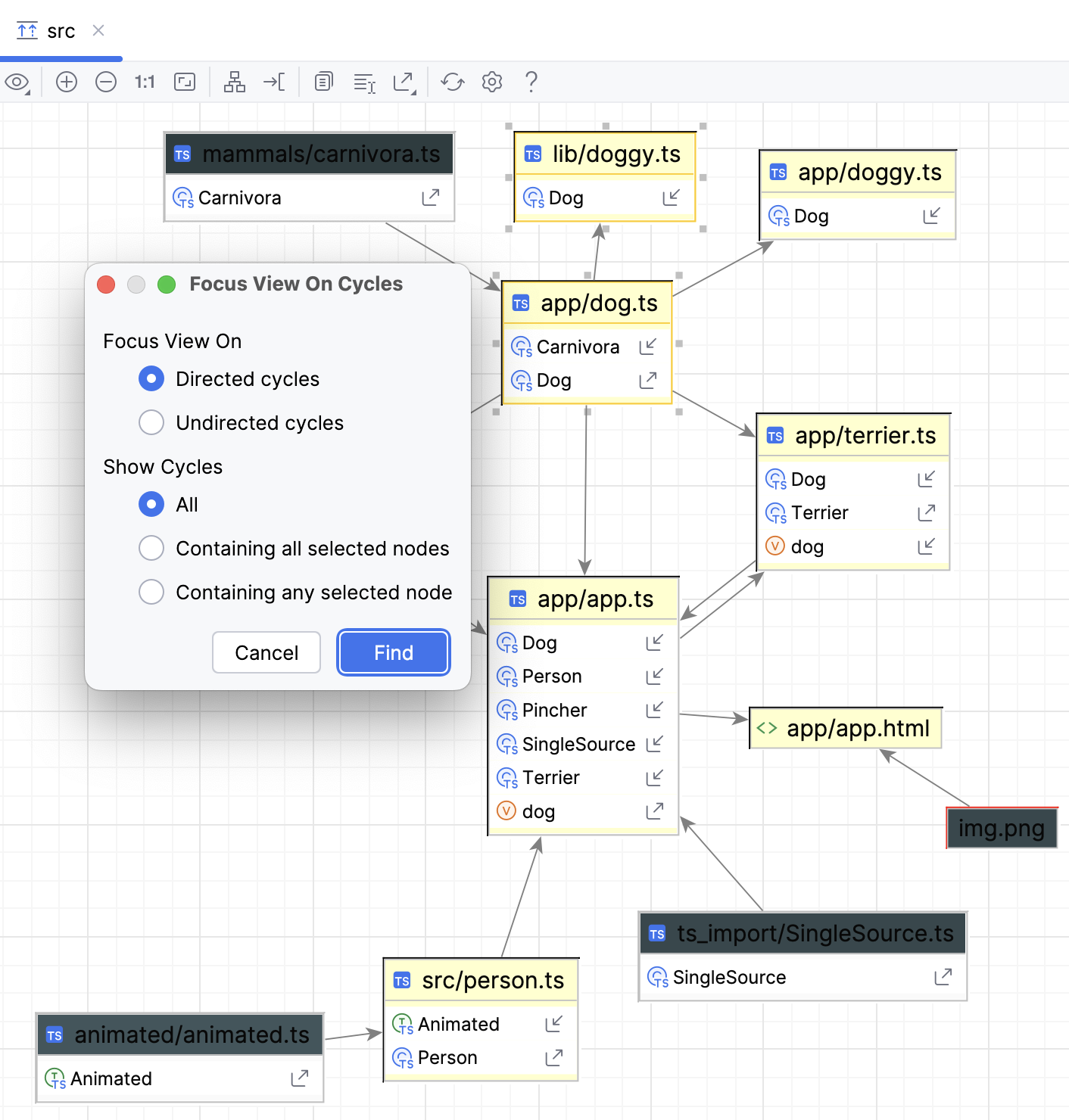Screen dimensions: 1069x1120
Task: Click import arrow beside Terrier in app/app.ts
Action: (654, 777)
